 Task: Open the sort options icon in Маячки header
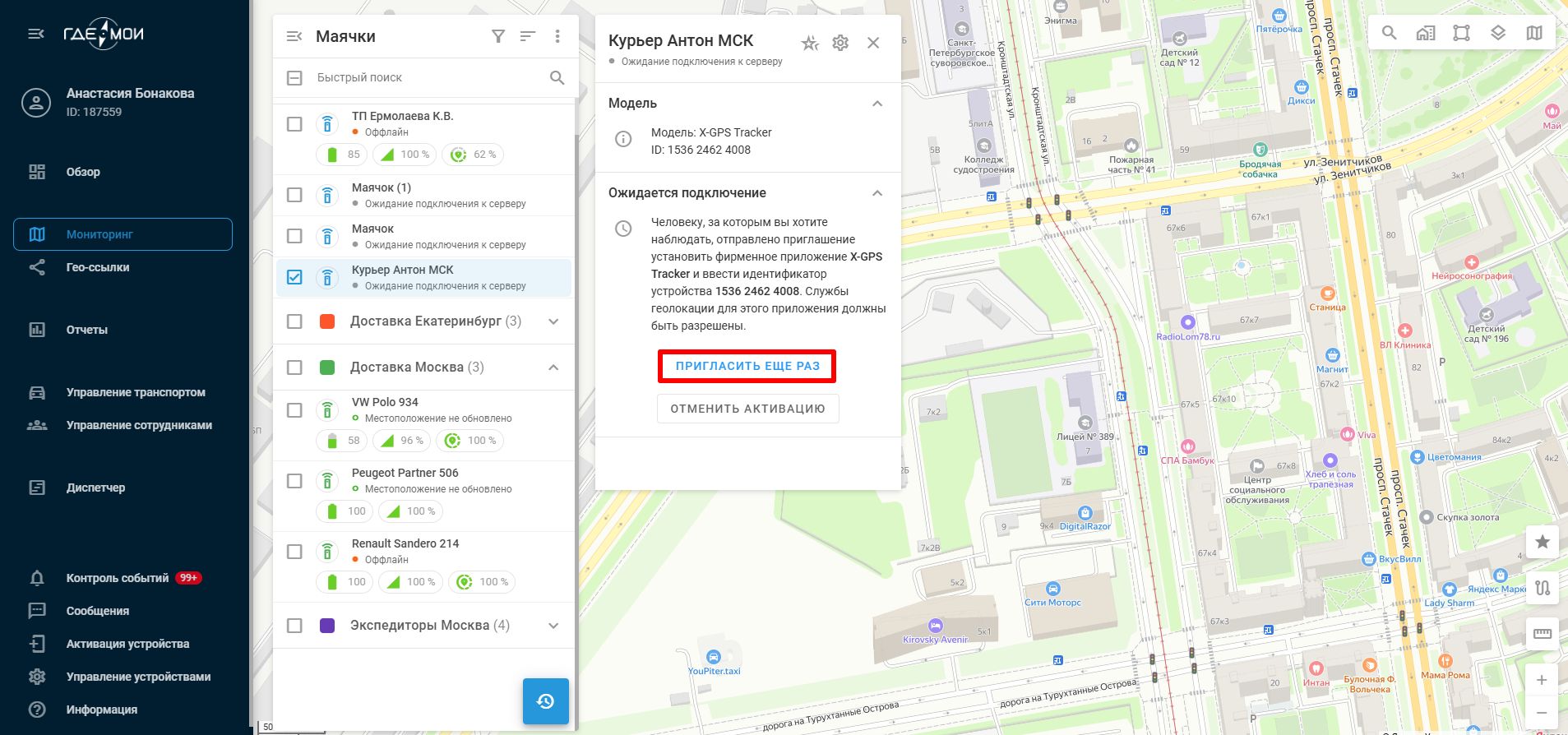click(x=528, y=36)
